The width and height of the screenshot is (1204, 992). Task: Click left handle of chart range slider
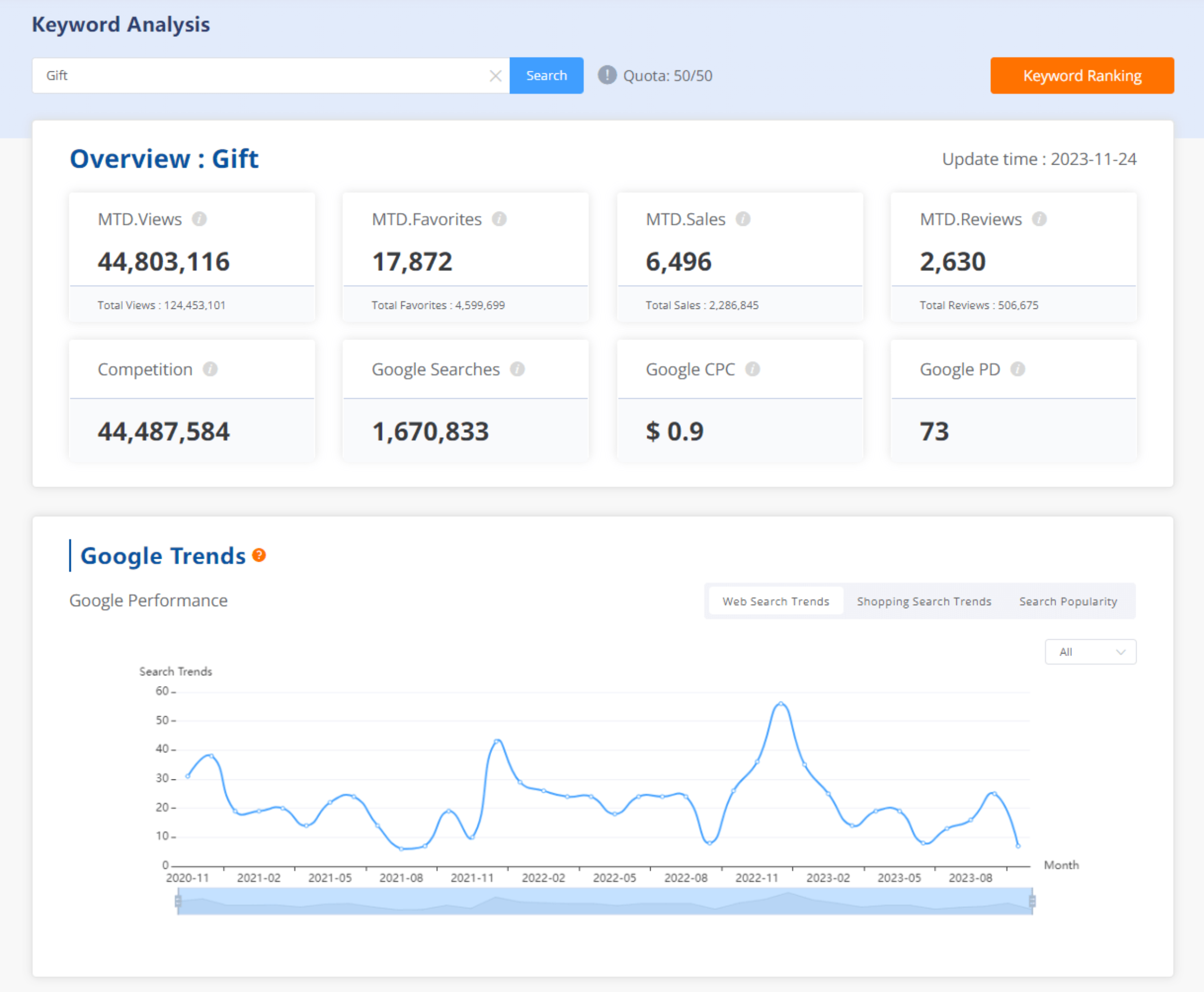[178, 901]
